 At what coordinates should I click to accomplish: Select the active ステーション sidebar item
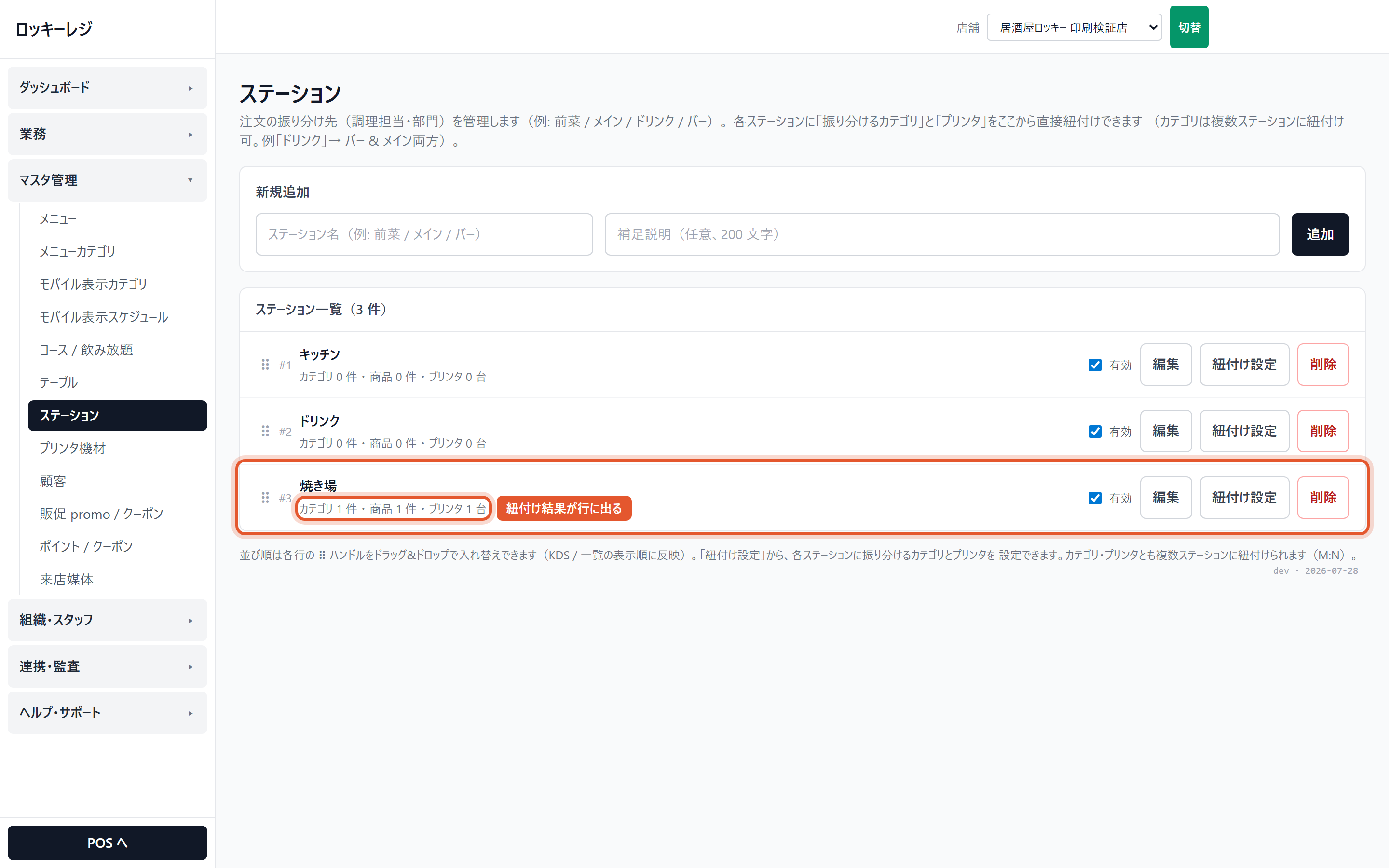(x=117, y=416)
